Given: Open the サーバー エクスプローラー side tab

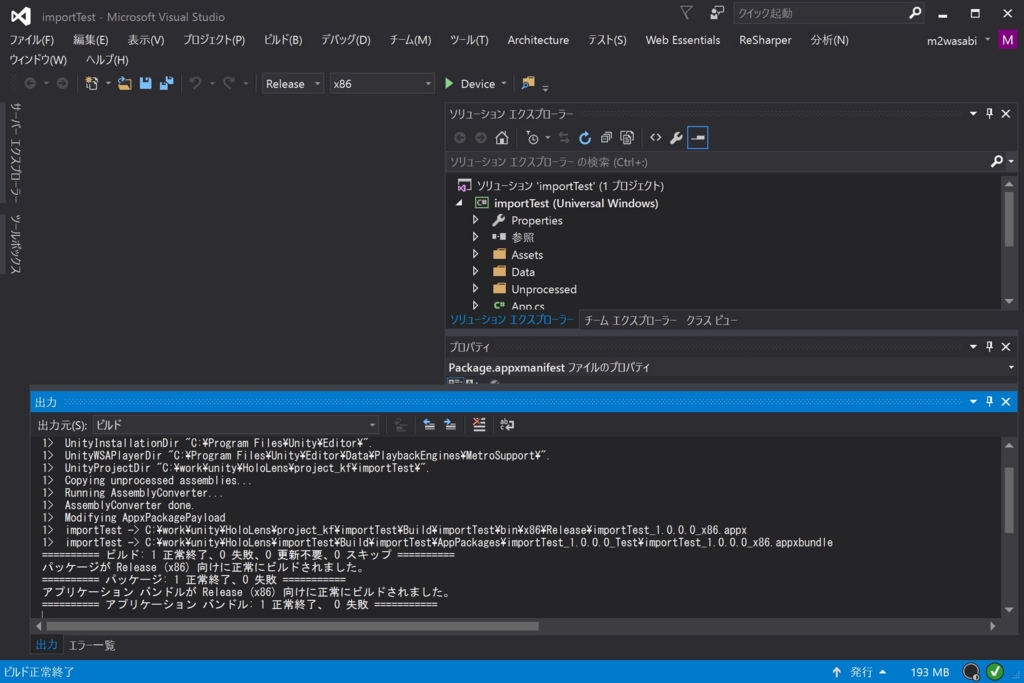Looking at the screenshot, I should pyautogui.click(x=16, y=153).
